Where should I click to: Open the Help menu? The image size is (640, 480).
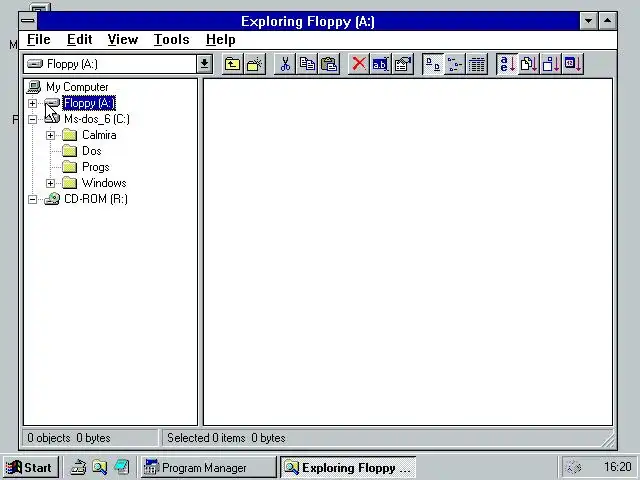click(221, 40)
